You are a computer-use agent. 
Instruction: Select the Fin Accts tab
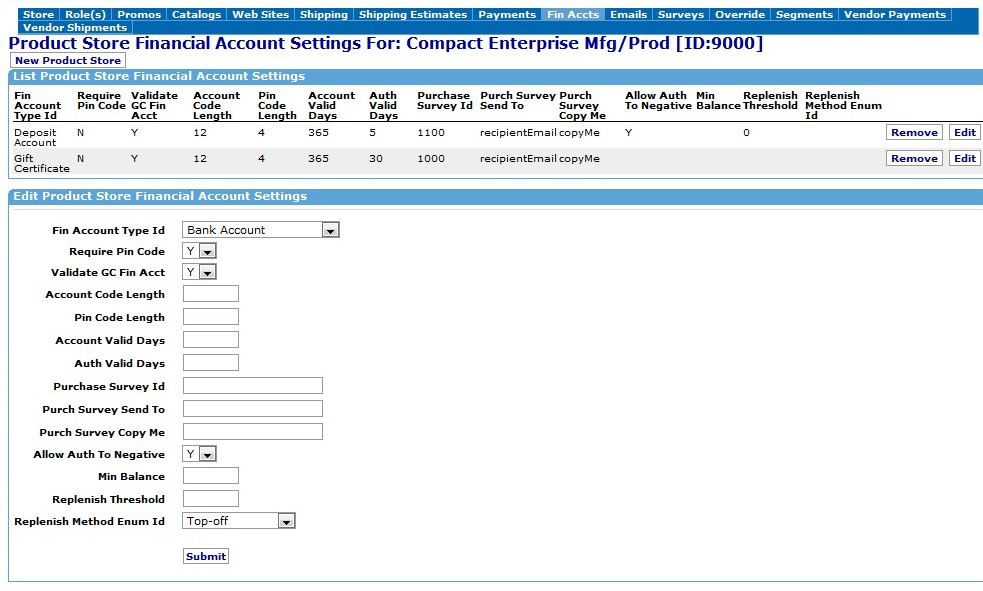(573, 14)
